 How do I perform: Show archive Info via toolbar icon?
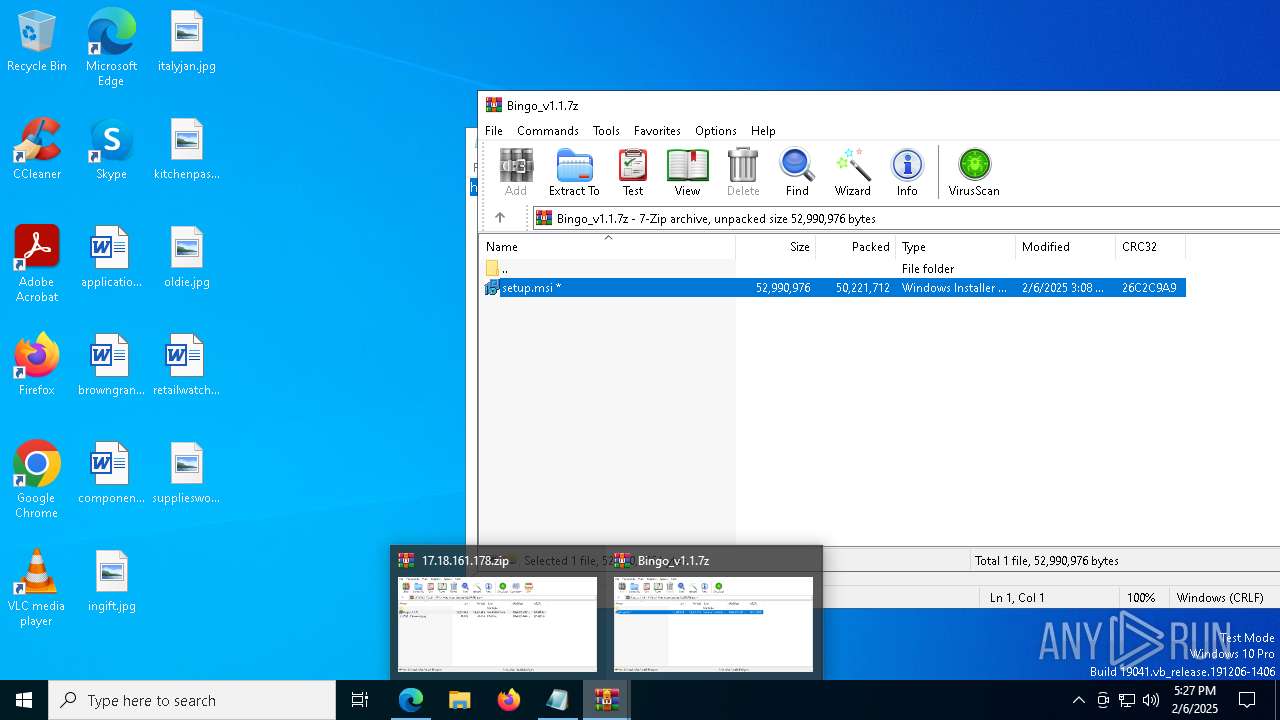coord(907,172)
